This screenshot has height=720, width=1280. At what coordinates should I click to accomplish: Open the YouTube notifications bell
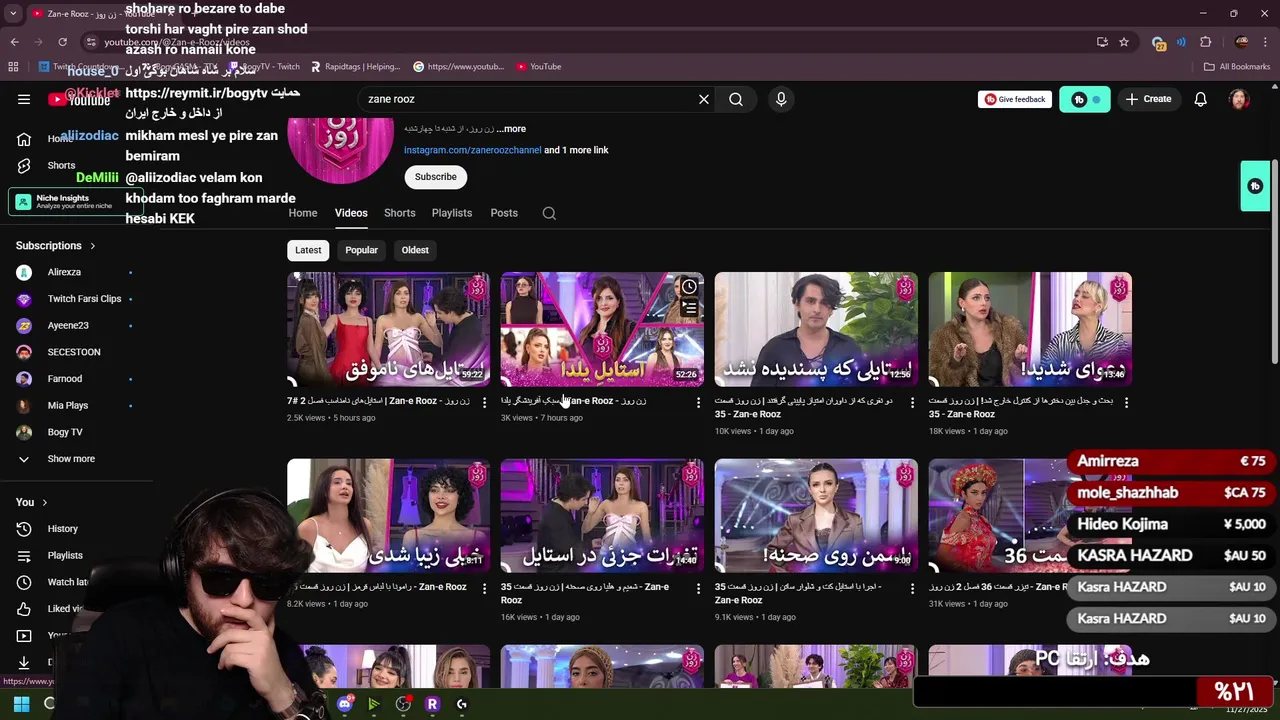click(x=1201, y=99)
